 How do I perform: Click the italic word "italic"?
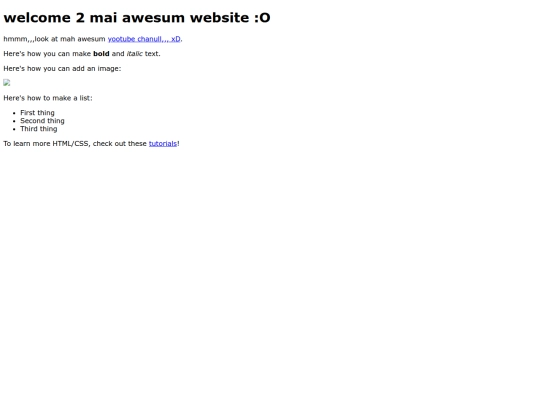click(x=135, y=54)
